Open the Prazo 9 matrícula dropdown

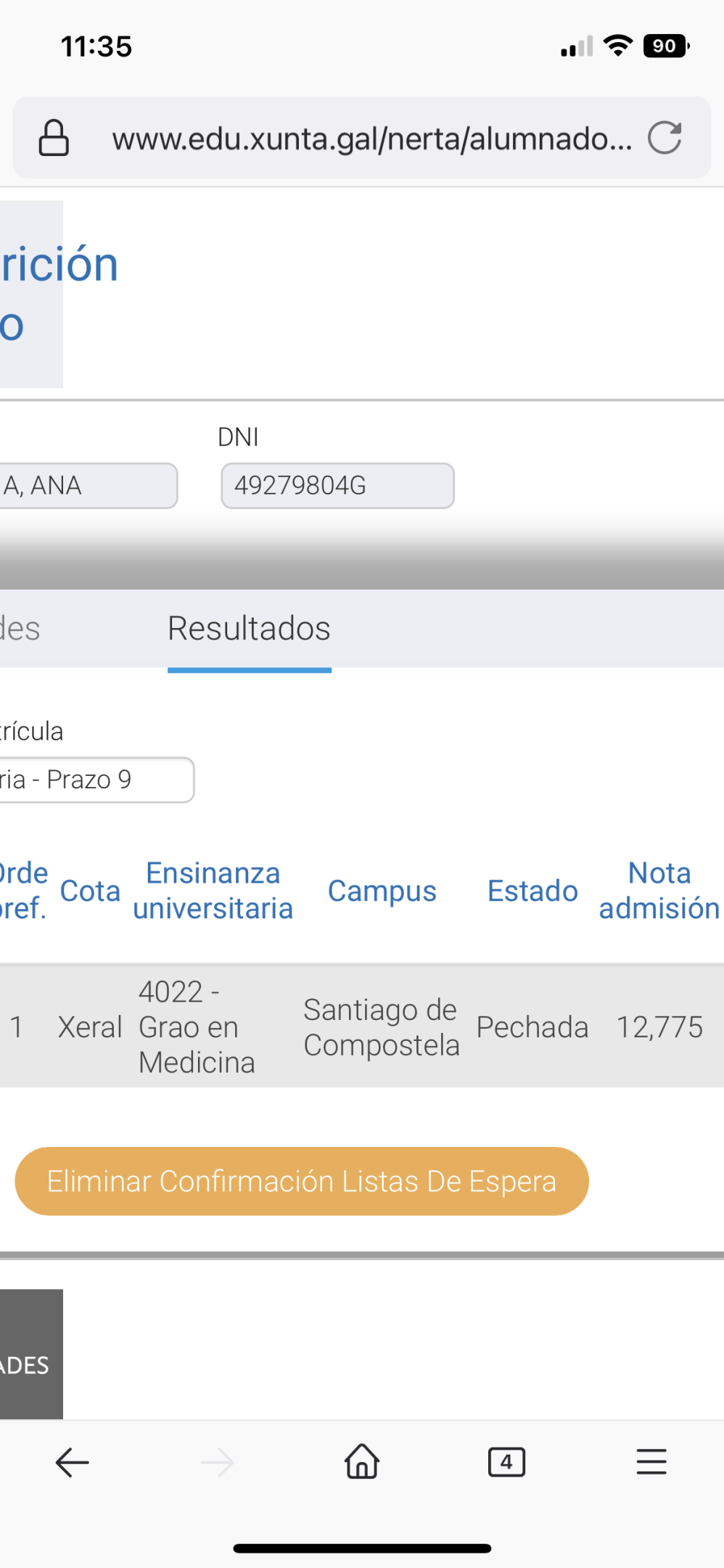coord(96,780)
